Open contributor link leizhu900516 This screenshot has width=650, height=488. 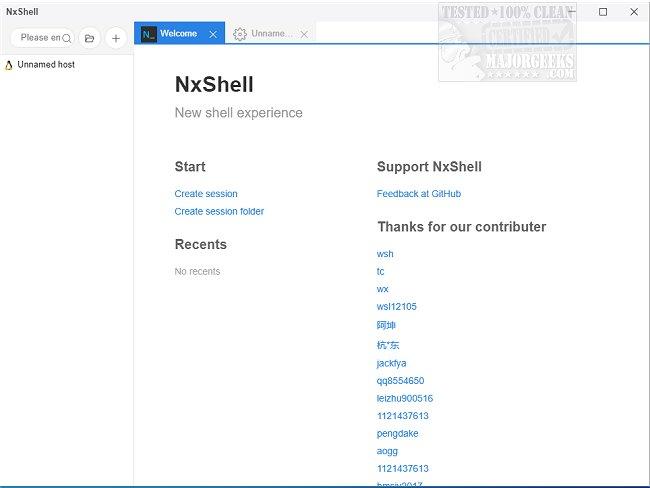405,399
